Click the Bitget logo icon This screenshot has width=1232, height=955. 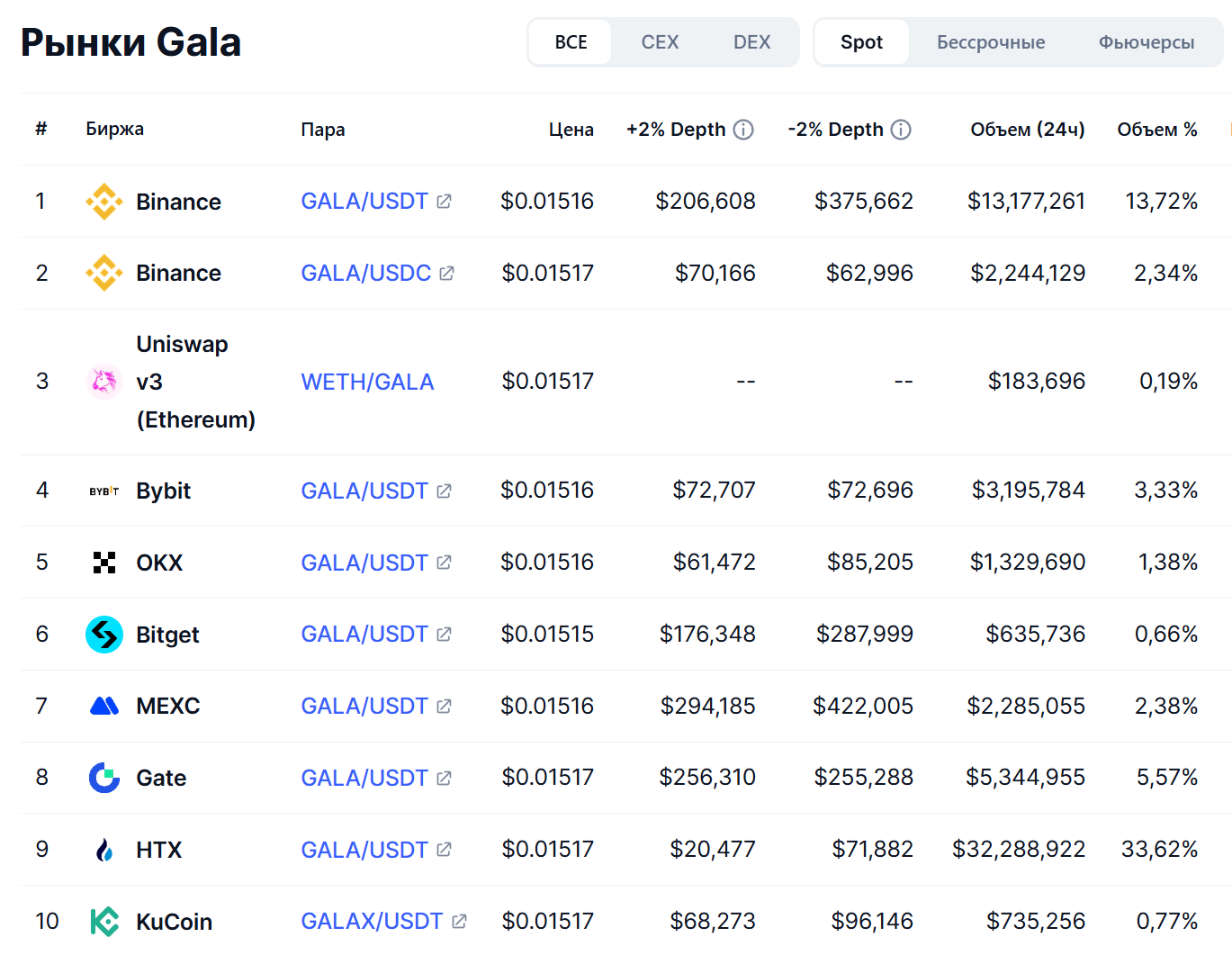point(104,635)
